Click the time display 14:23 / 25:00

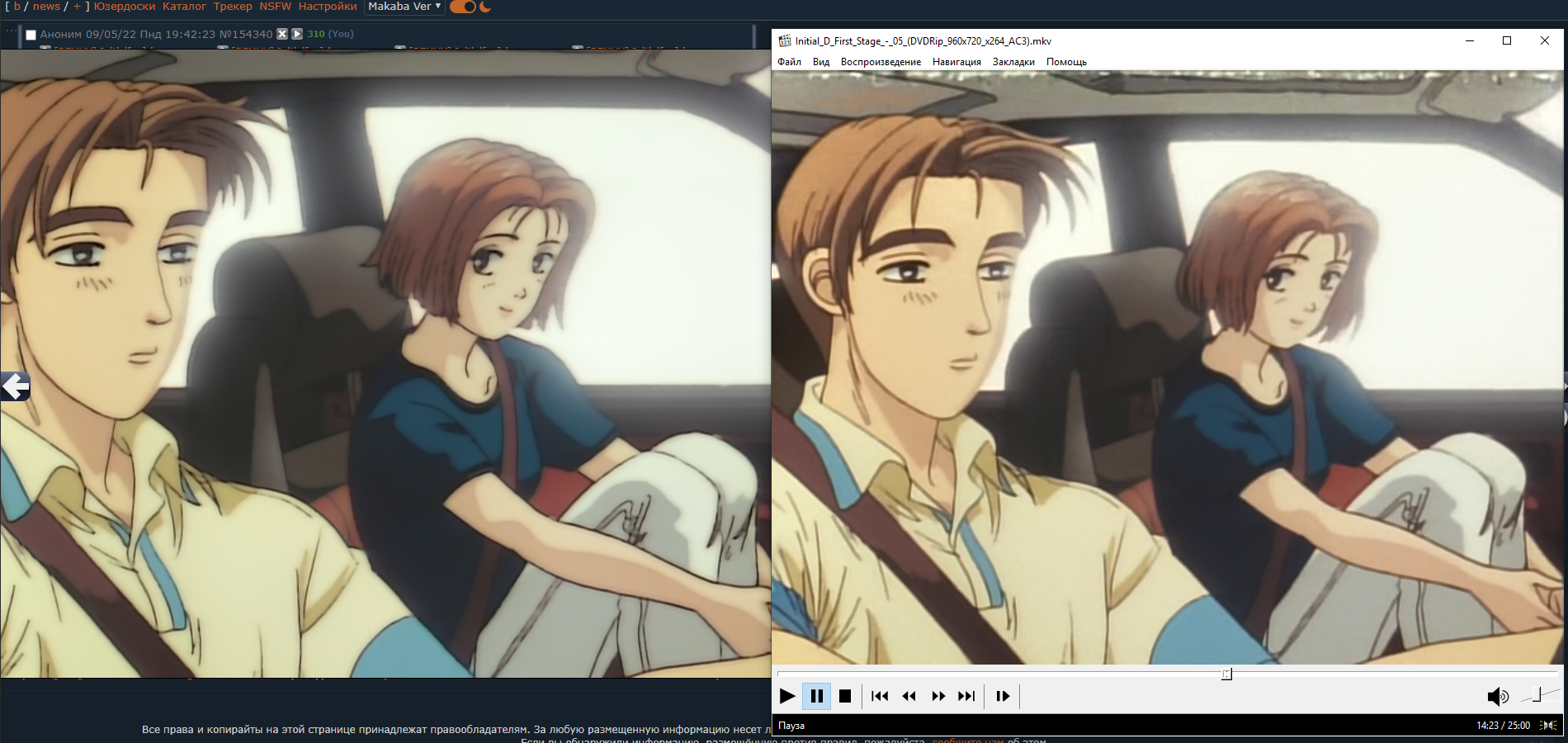[1503, 726]
